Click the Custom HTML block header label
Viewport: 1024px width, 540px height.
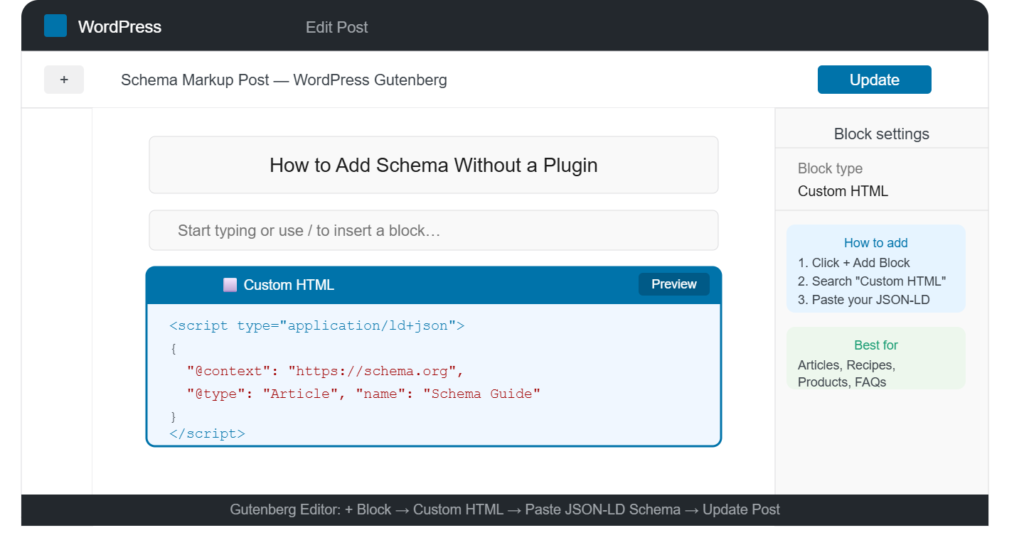pyautogui.click(x=289, y=285)
